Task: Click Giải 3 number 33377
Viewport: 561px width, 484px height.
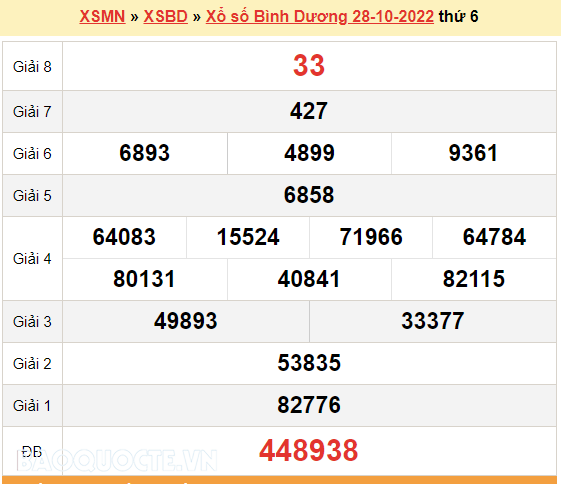Action: tap(433, 321)
